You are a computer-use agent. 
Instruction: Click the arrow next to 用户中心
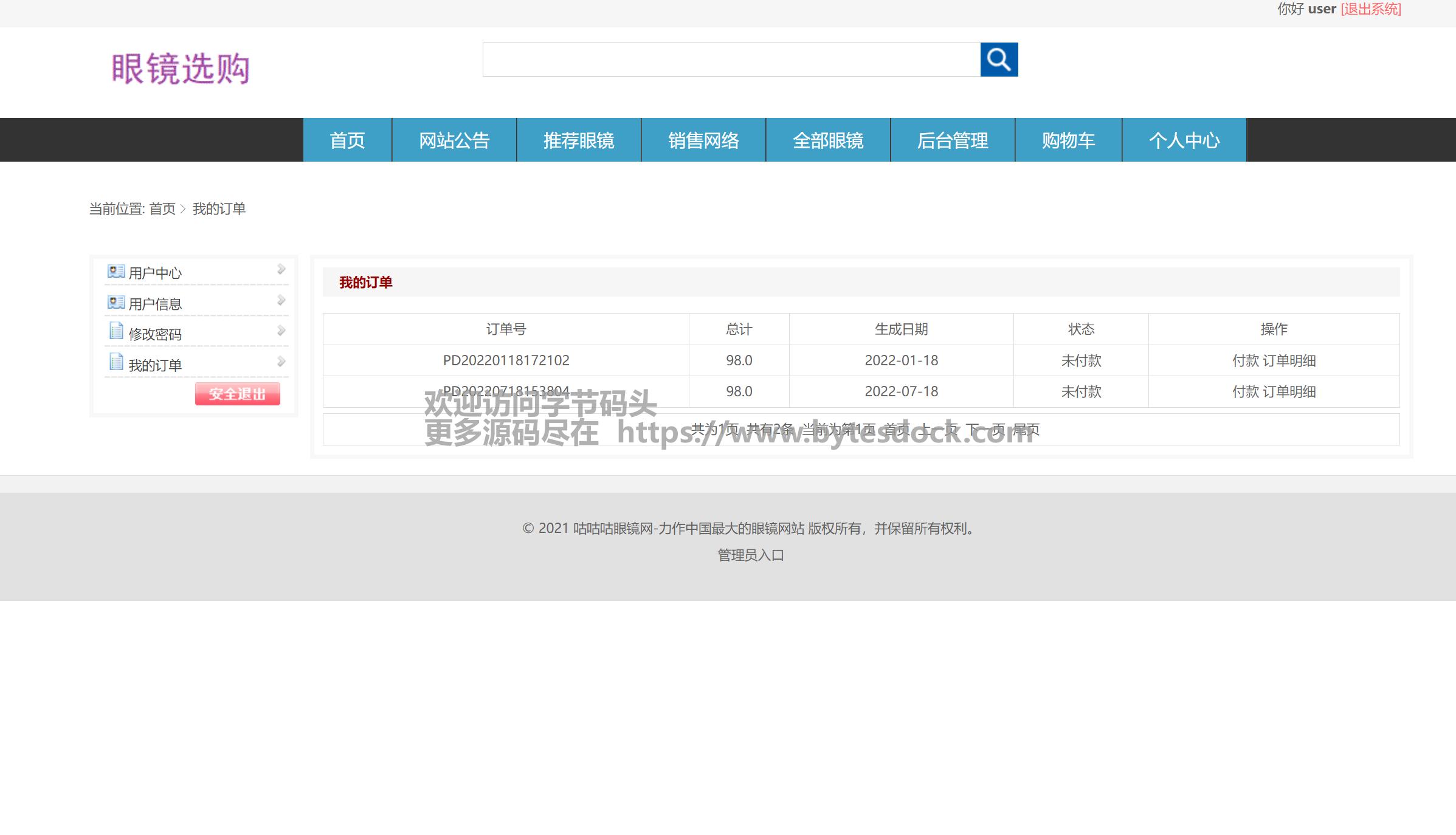tap(281, 269)
